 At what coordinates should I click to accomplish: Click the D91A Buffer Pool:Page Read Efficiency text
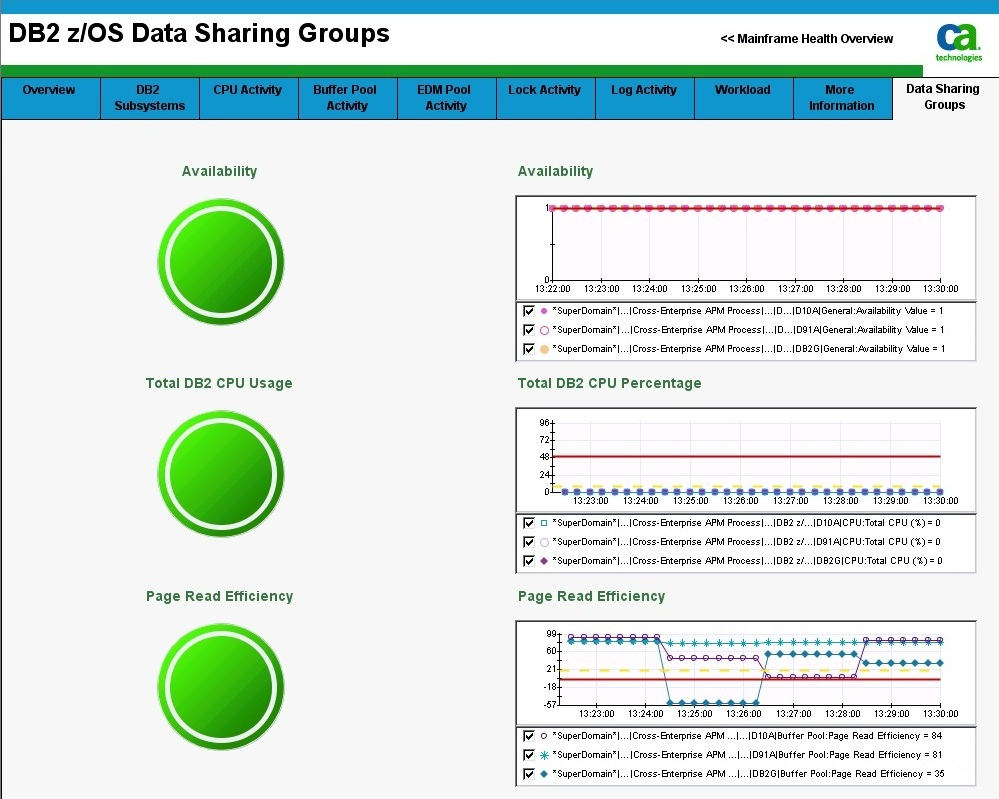(747, 755)
